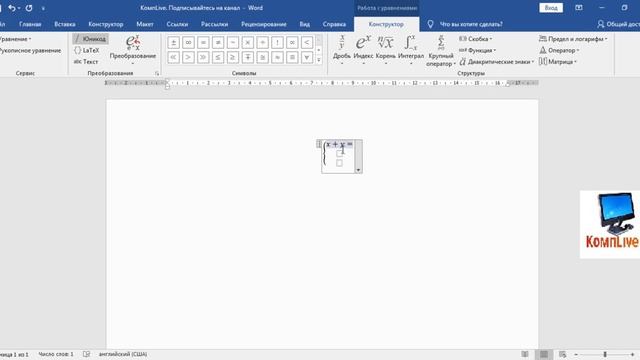Screen dimensions: 640x360
Task: Insert the approximately-congruent symbol
Action: 262,57
